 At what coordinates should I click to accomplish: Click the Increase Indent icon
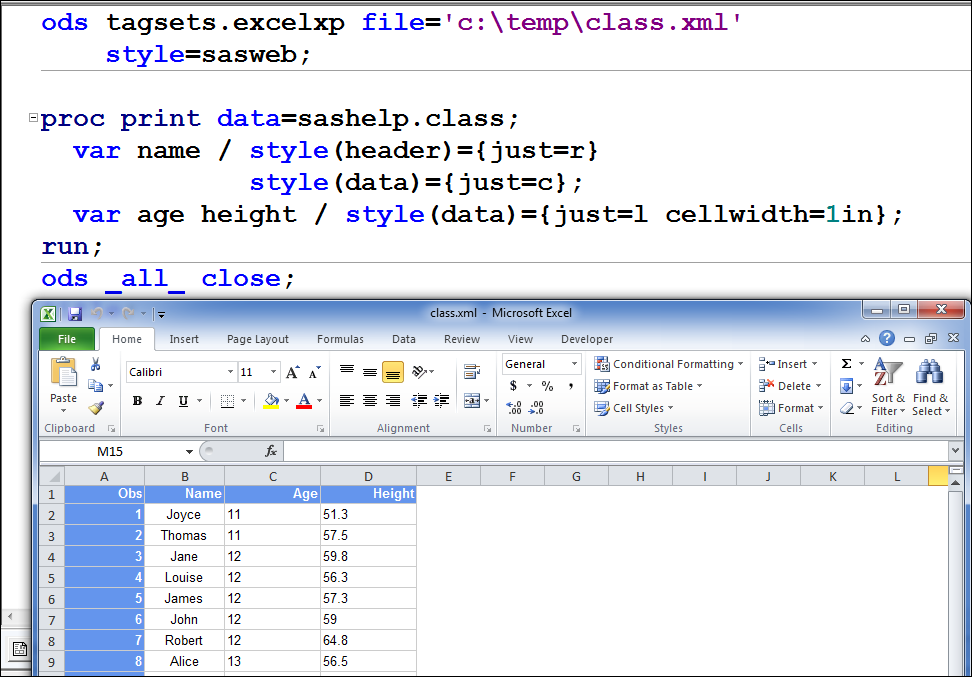[x=441, y=401]
